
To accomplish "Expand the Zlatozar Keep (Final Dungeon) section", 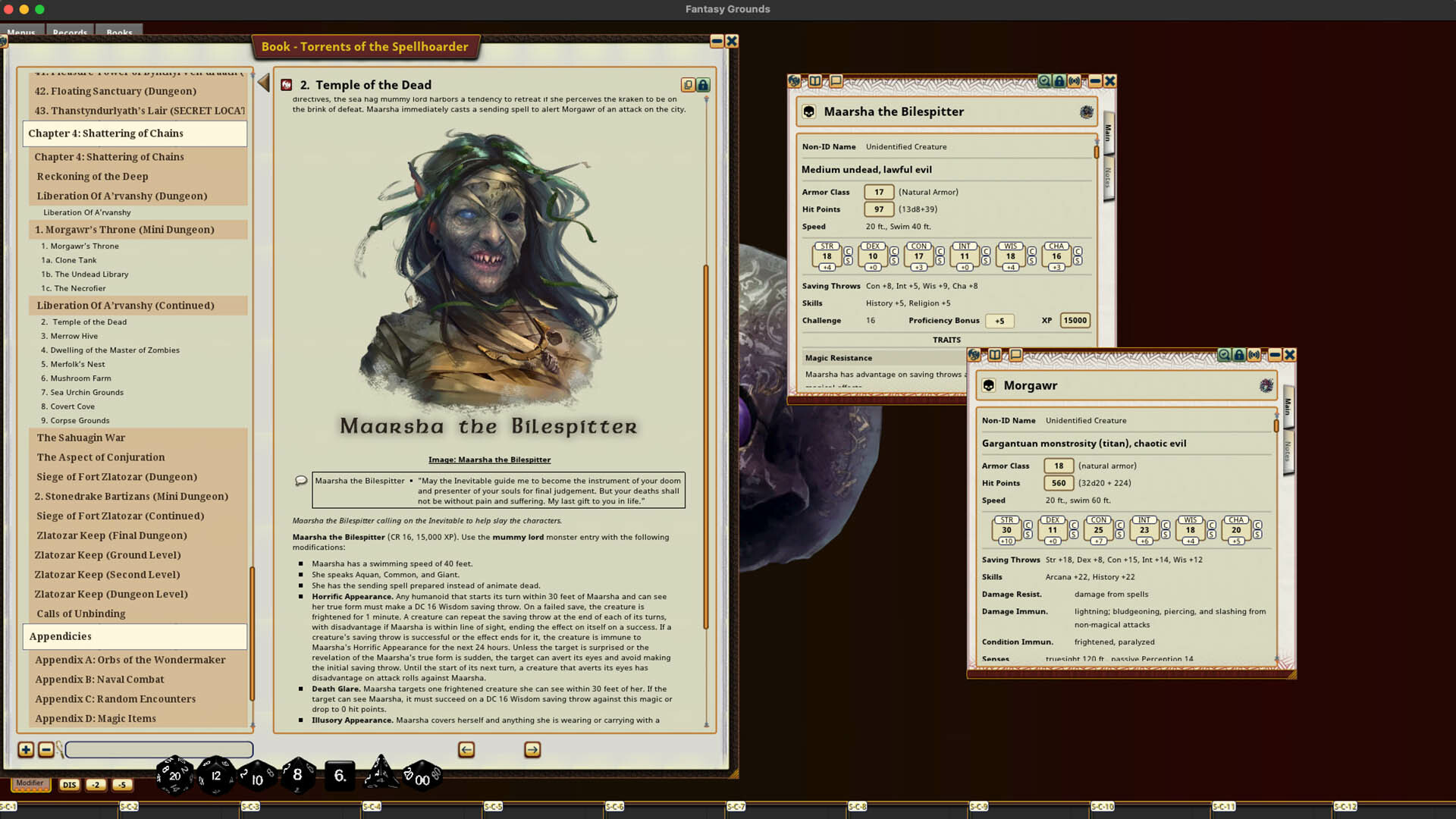I will pyautogui.click(x=111, y=535).
